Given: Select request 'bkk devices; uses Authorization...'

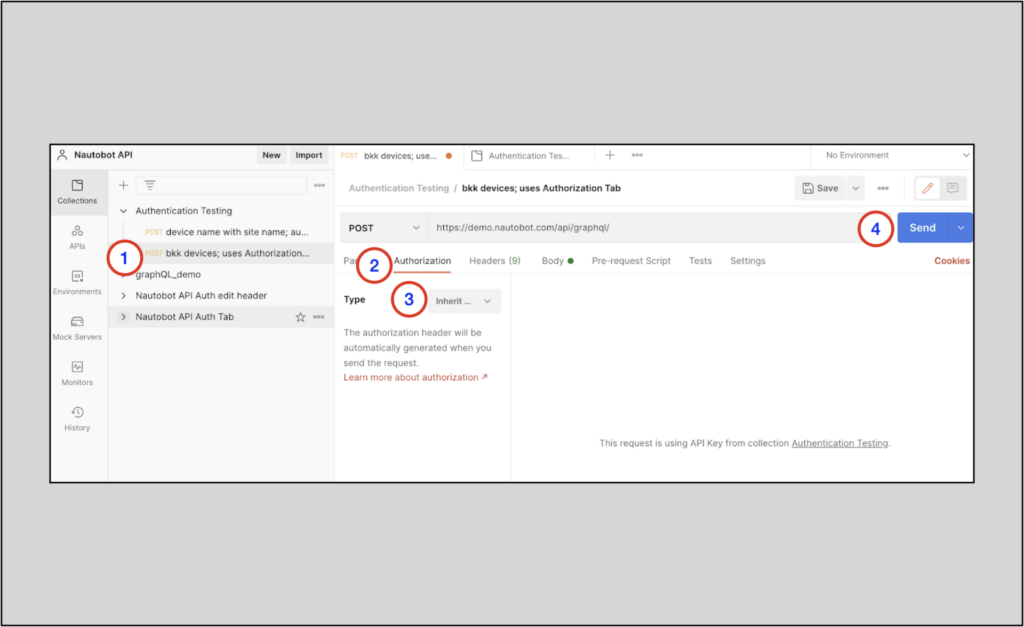Looking at the screenshot, I should (x=227, y=253).
